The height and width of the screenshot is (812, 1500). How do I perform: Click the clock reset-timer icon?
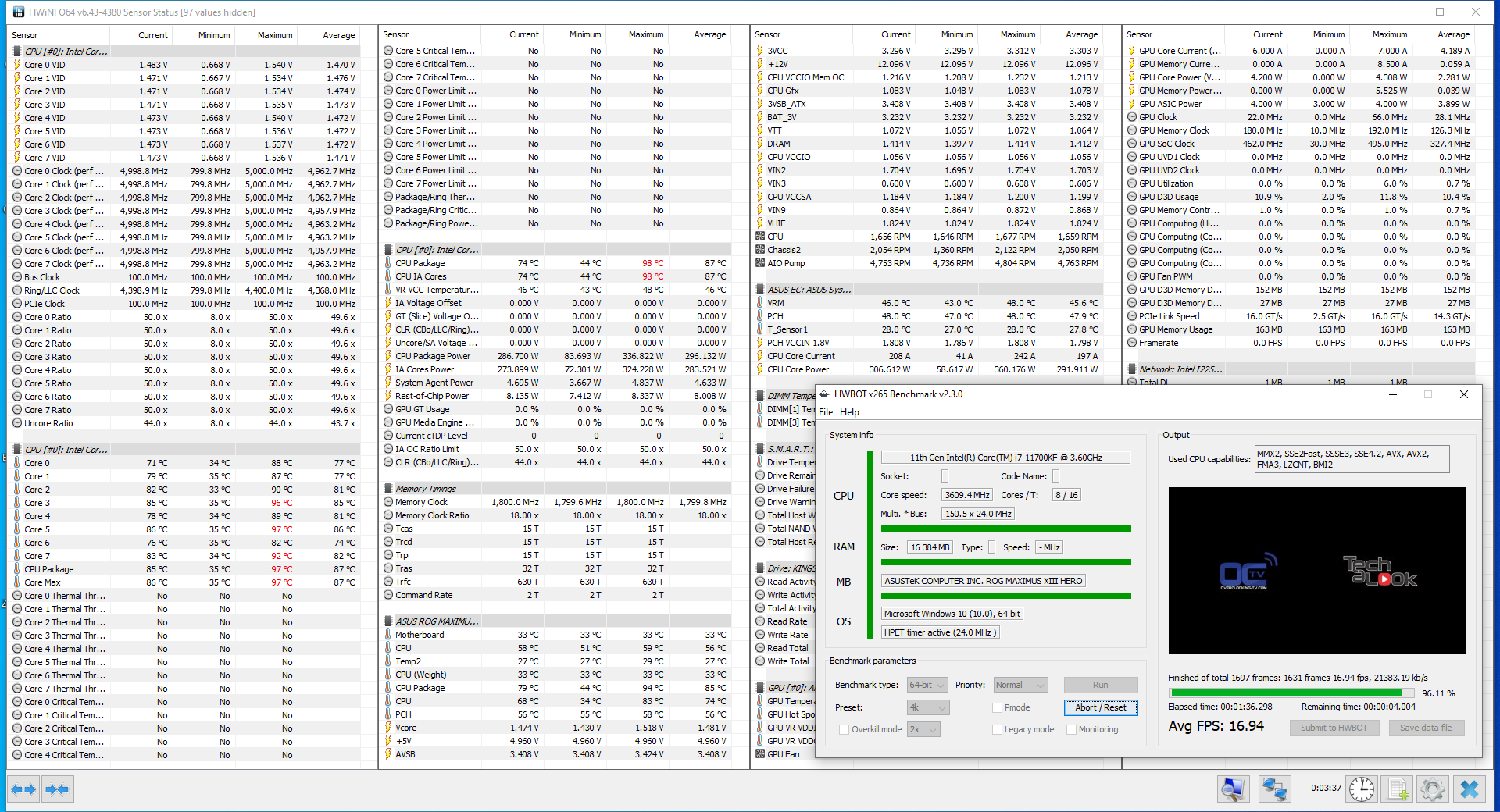pos(1362,789)
